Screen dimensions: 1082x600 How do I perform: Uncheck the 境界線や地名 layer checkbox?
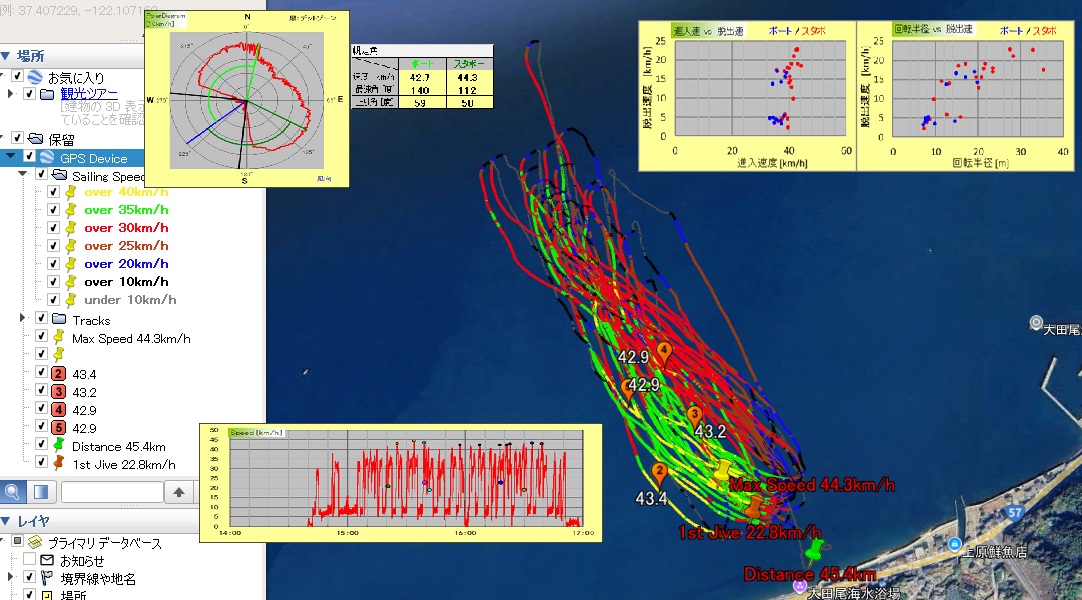pyautogui.click(x=30, y=577)
